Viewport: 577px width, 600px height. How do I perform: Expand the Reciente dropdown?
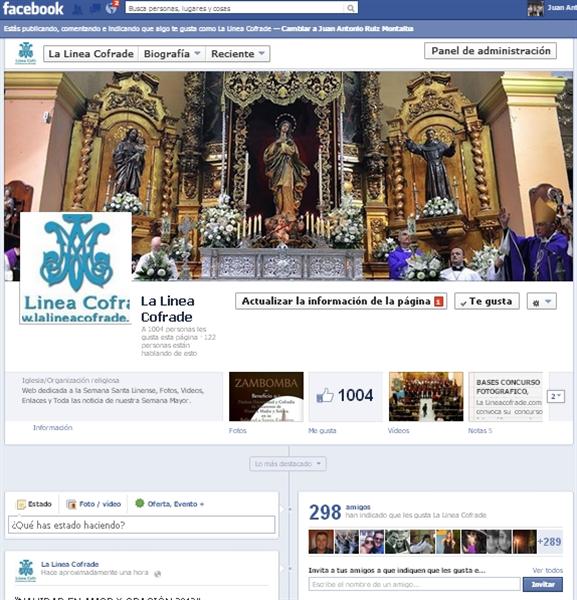[x=238, y=54]
